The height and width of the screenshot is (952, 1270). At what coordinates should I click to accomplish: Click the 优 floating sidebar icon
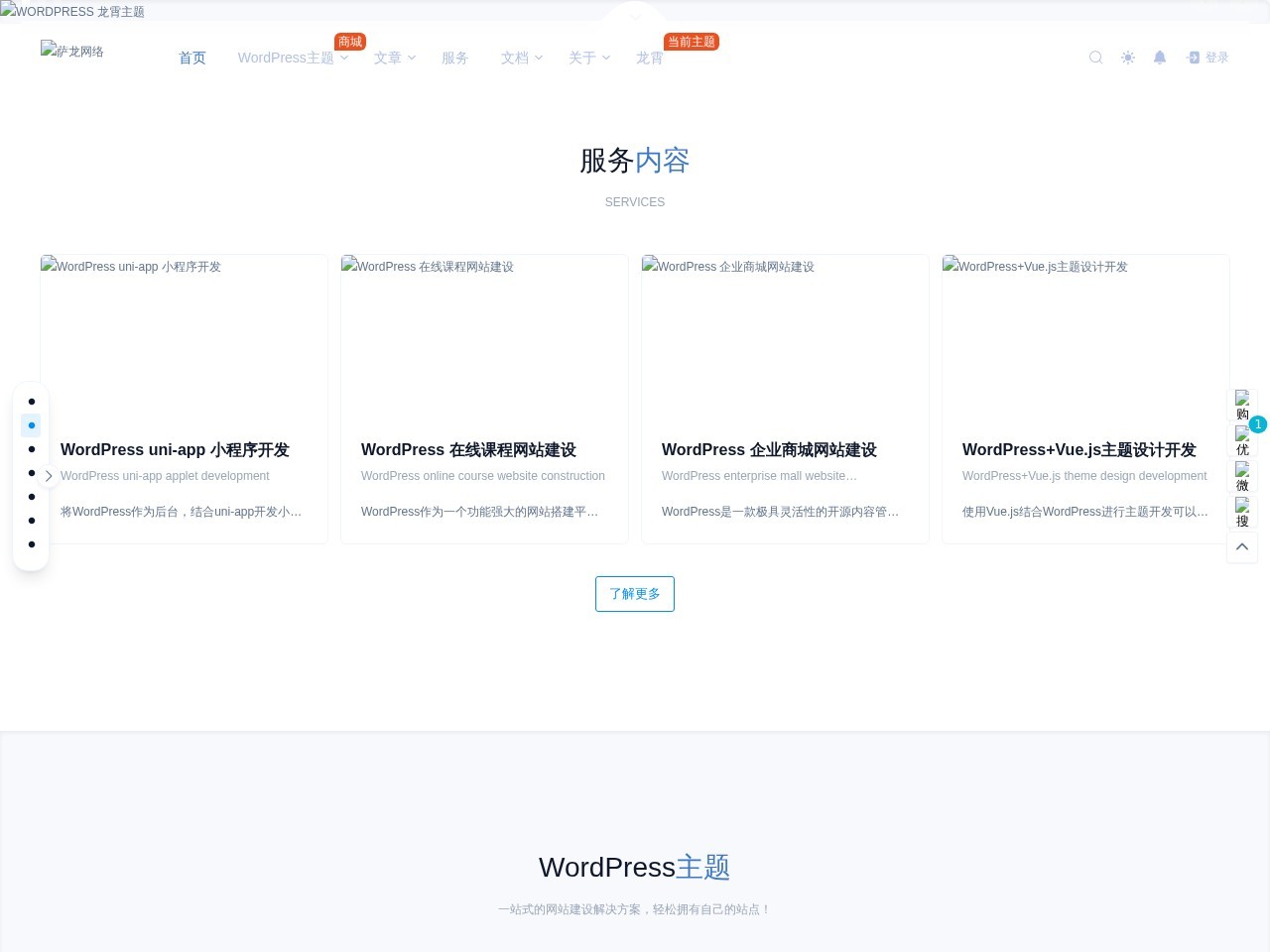point(1242,441)
